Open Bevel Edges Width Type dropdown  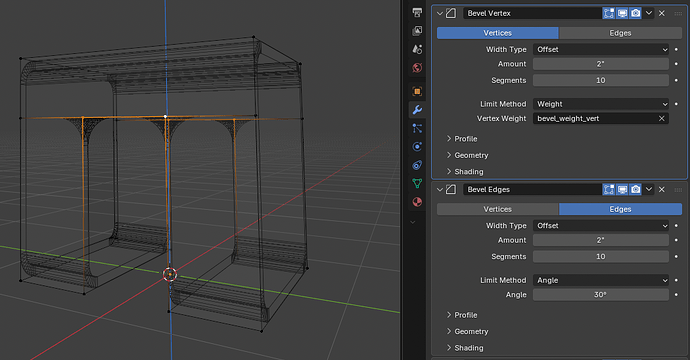(601, 225)
